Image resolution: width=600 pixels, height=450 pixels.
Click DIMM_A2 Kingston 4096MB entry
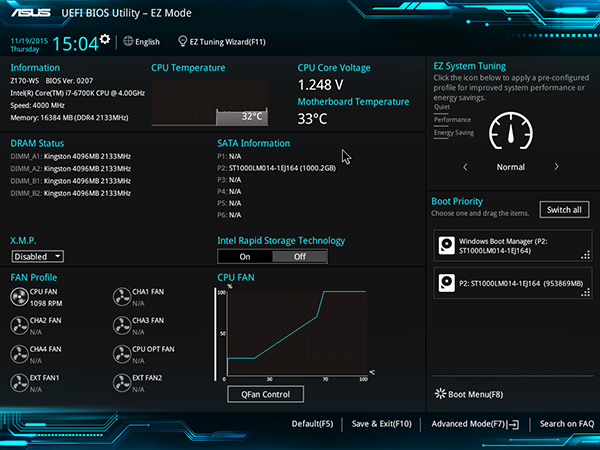(x=71, y=169)
